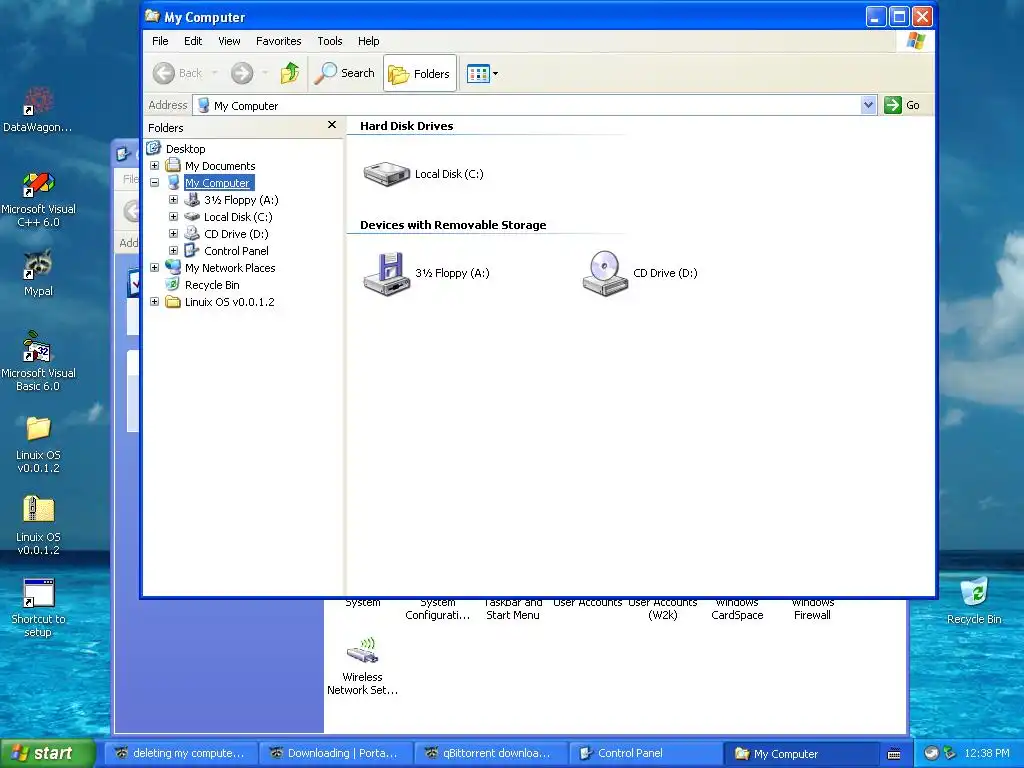Expand My Network Places tree node

[155, 268]
